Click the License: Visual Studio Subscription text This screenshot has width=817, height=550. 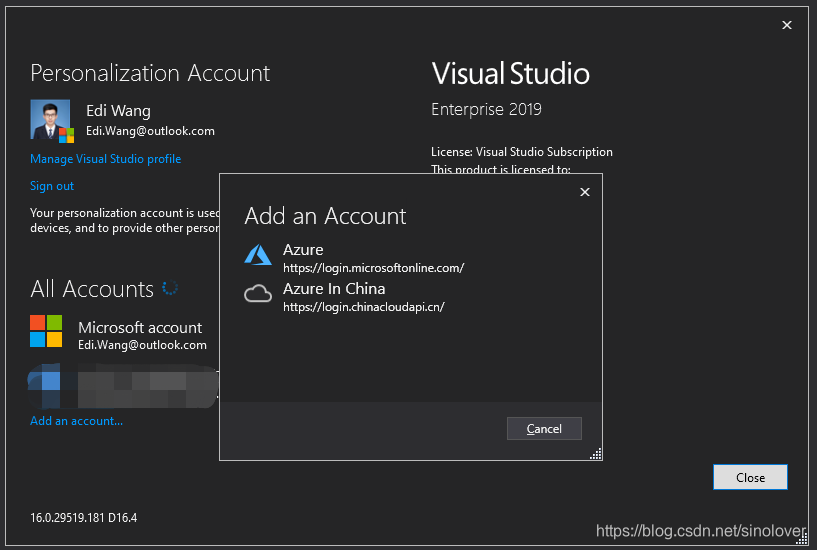point(522,152)
